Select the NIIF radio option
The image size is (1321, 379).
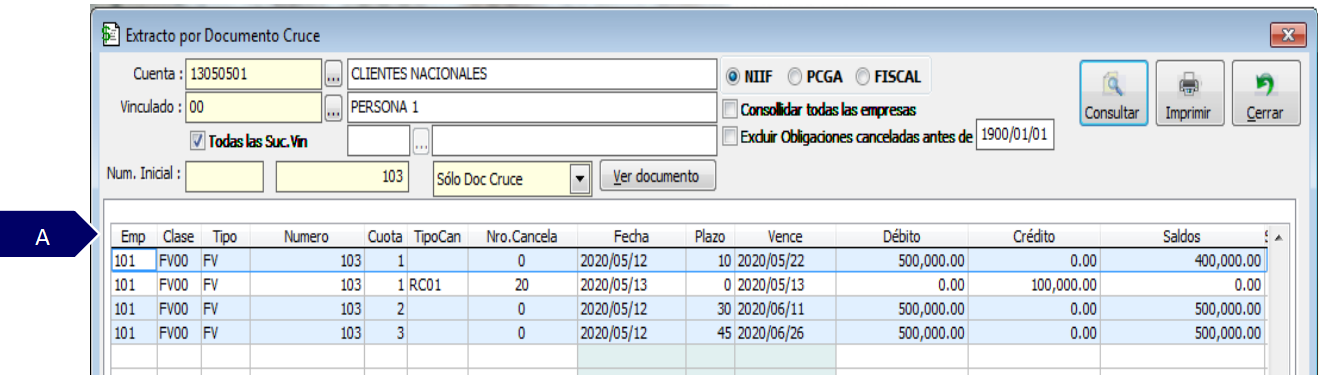[733, 77]
